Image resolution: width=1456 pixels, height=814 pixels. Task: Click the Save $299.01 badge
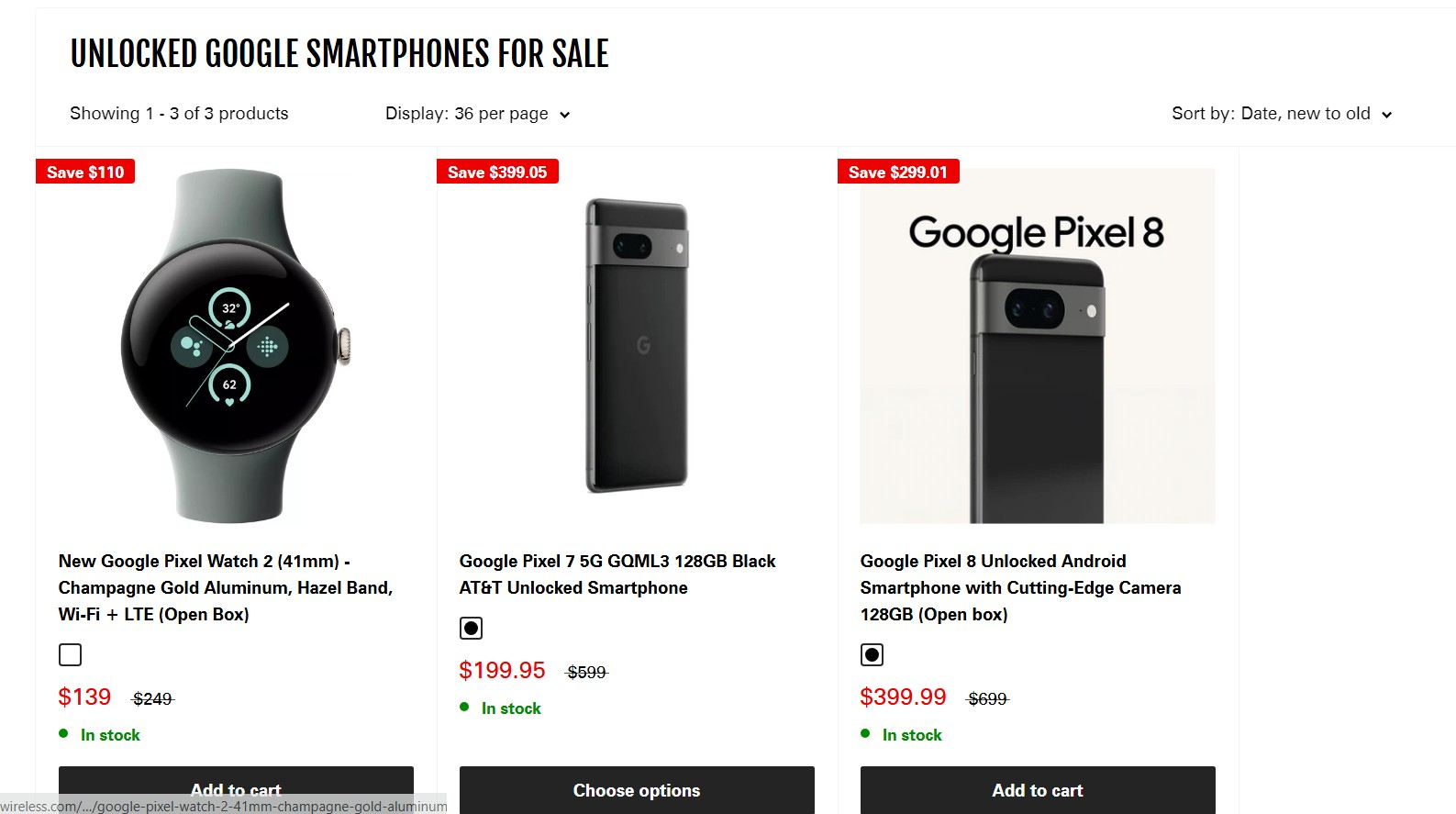[x=897, y=172]
